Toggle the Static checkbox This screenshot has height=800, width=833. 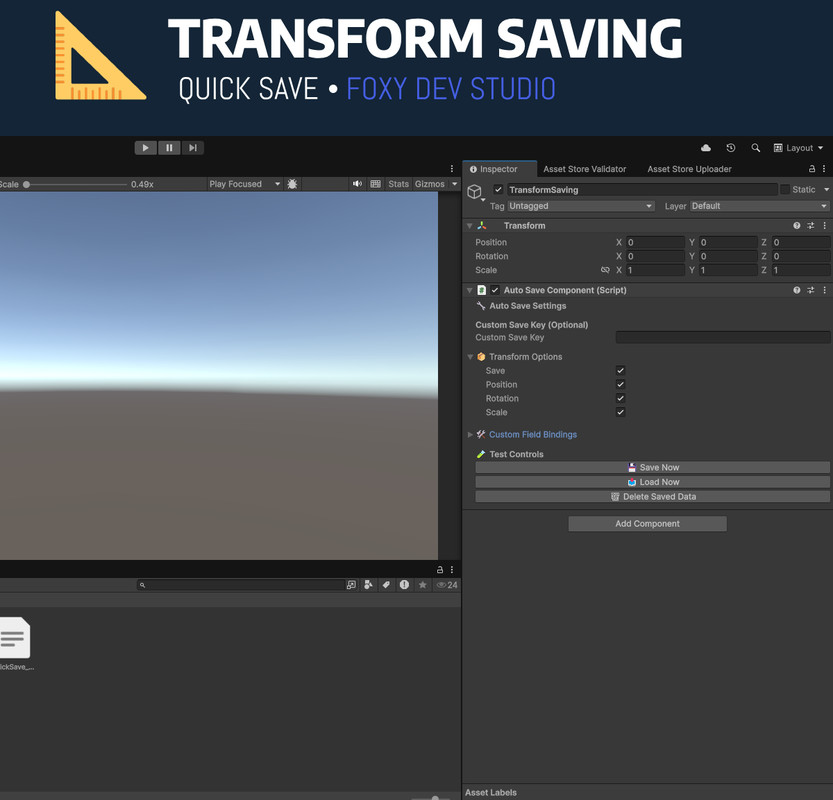click(785, 189)
